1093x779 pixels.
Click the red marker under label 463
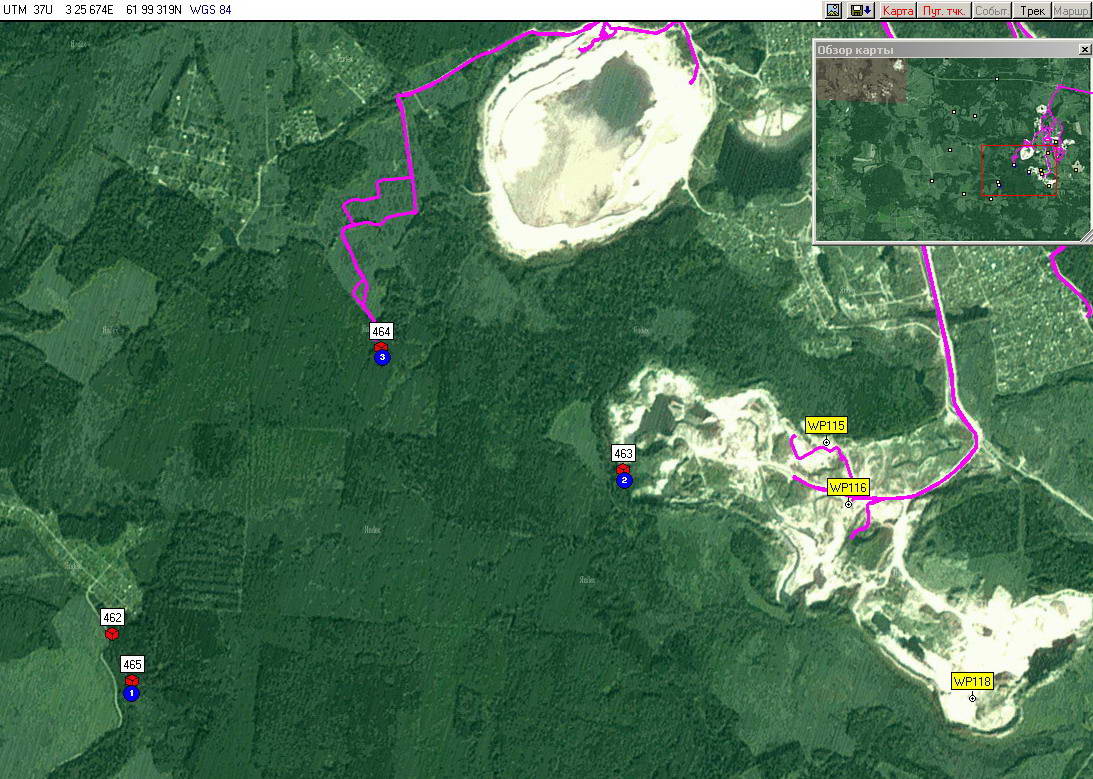pyautogui.click(x=623, y=469)
